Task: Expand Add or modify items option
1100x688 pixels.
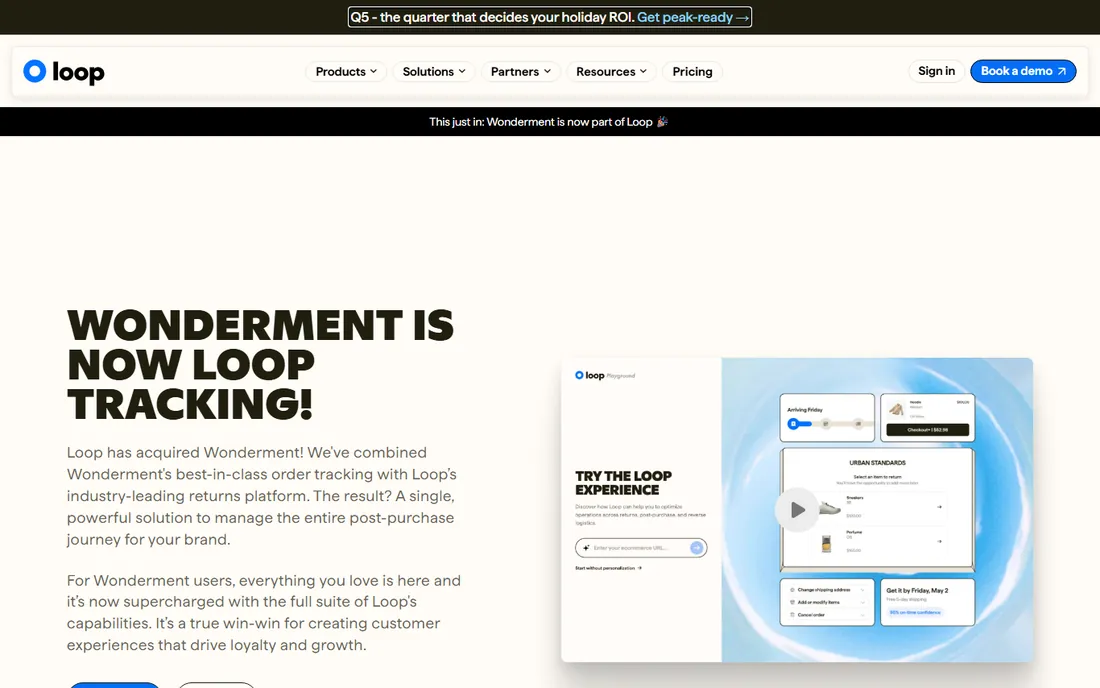Action: coord(828,602)
